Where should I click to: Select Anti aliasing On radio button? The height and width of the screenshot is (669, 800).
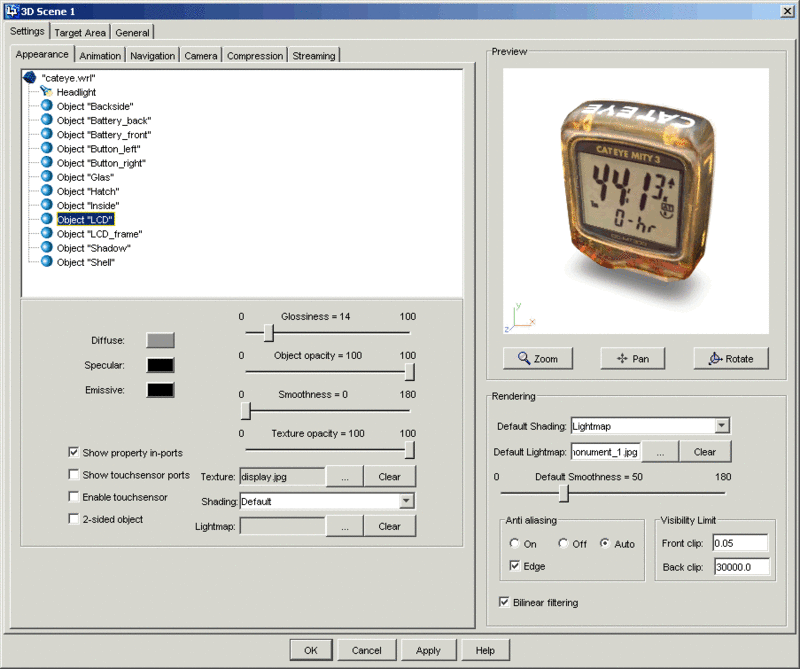514,543
